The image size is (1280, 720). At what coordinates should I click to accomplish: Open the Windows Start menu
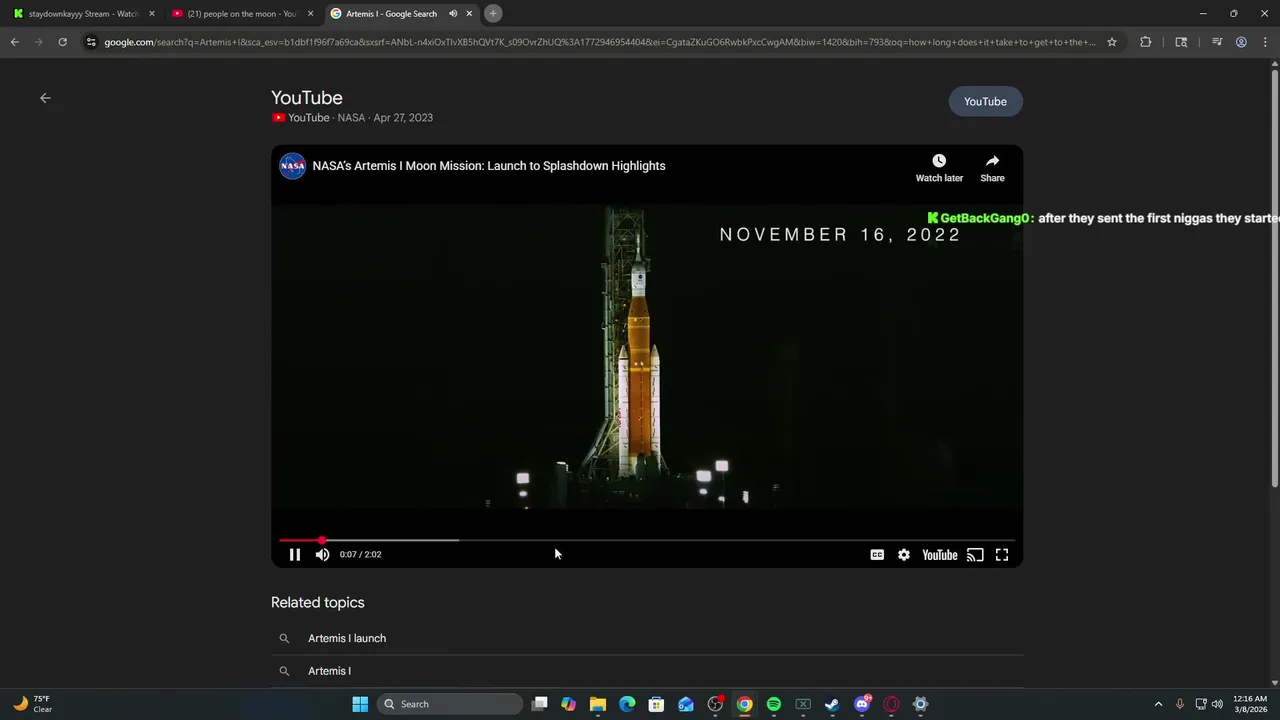(x=360, y=704)
